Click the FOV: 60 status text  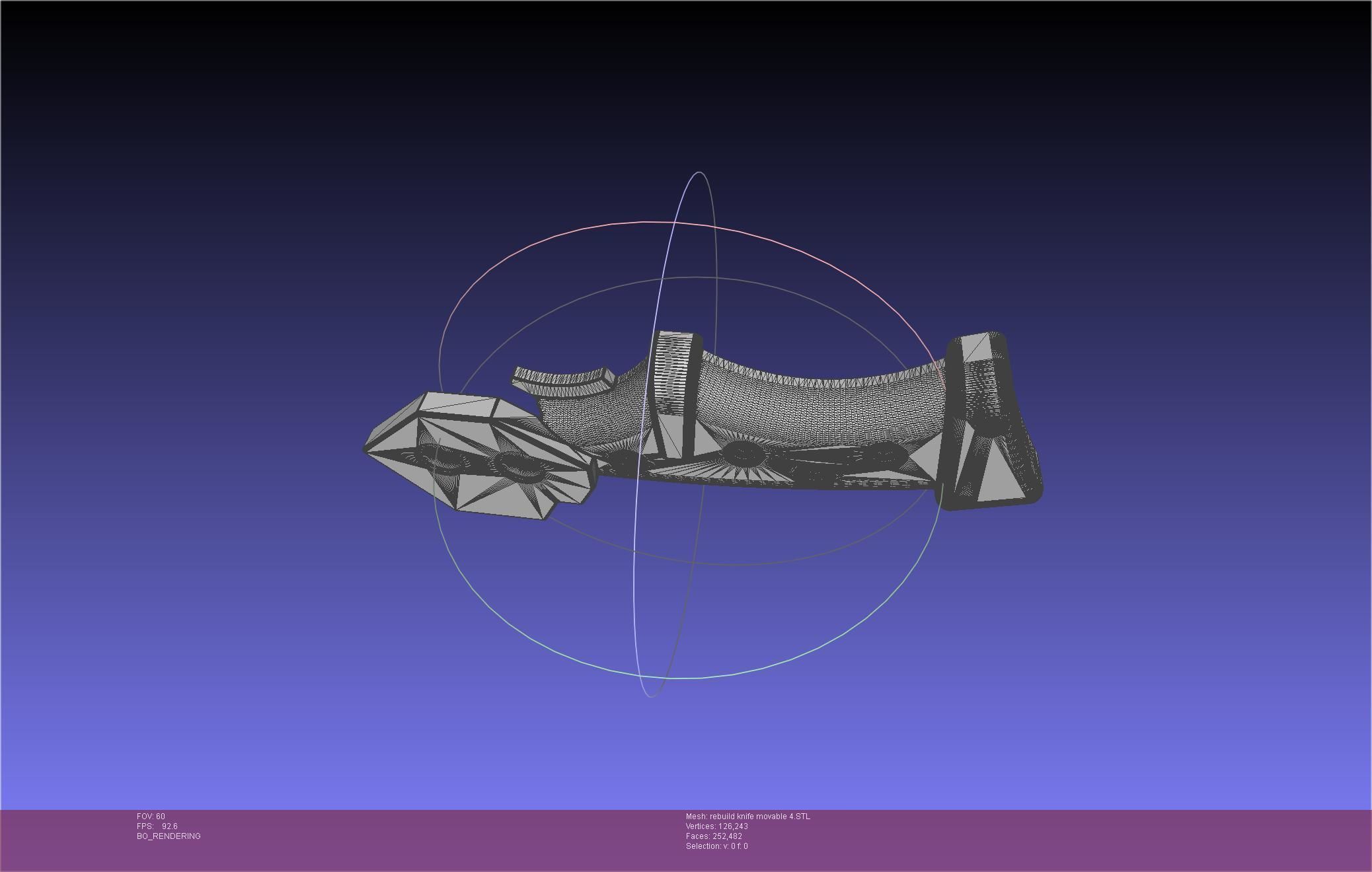(x=151, y=817)
